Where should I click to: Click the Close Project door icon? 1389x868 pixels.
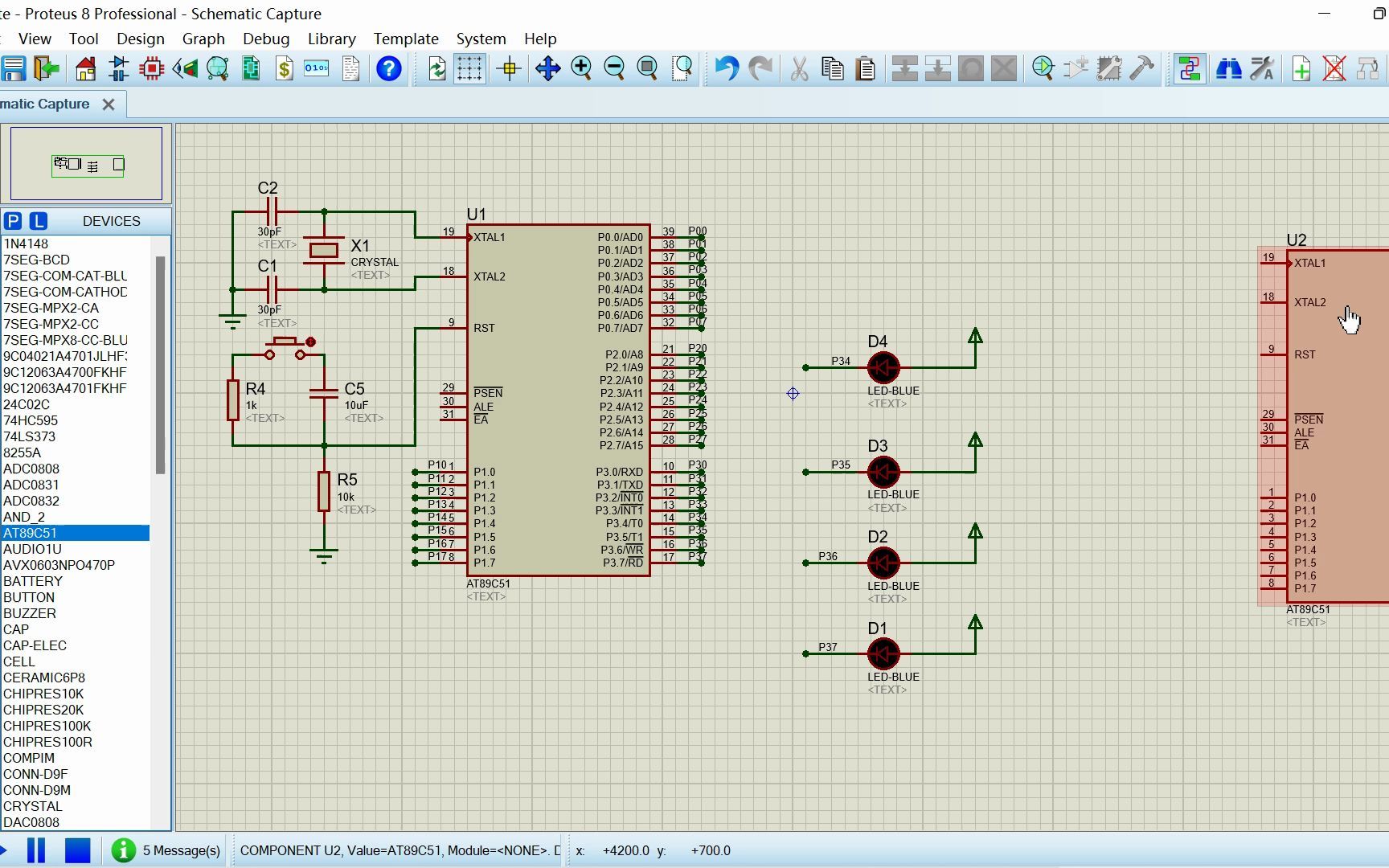[x=47, y=68]
